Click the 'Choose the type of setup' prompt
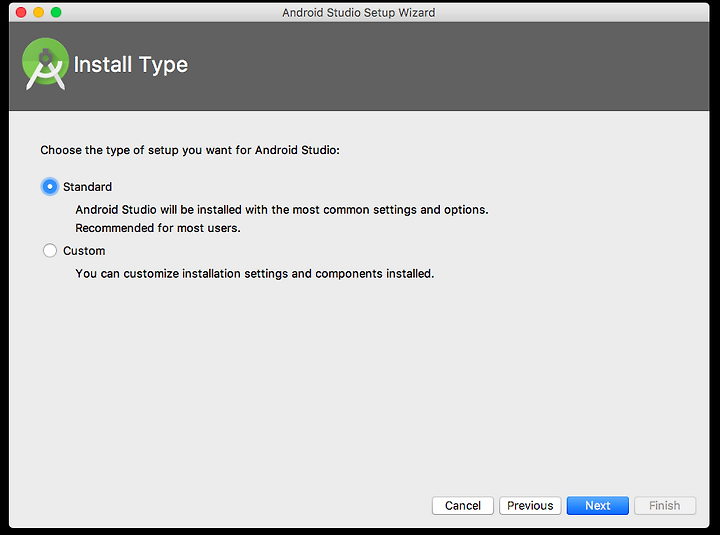720x535 pixels. tap(190, 150)
